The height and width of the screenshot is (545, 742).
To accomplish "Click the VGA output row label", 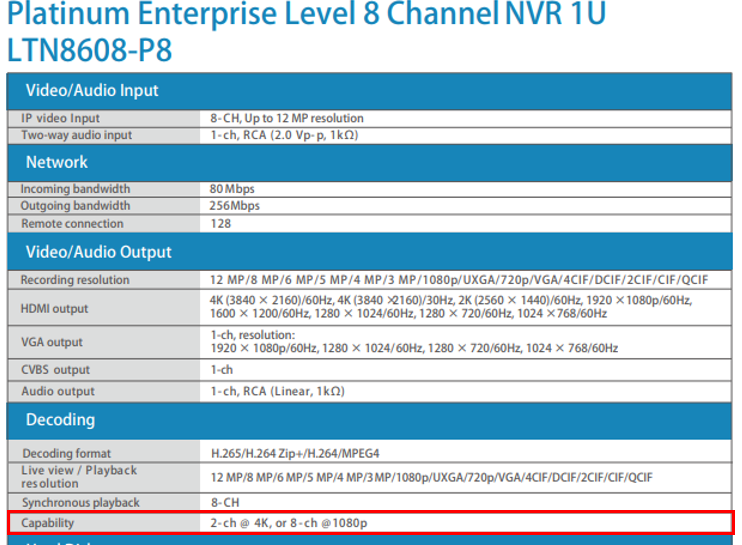I will pos(52,342).
